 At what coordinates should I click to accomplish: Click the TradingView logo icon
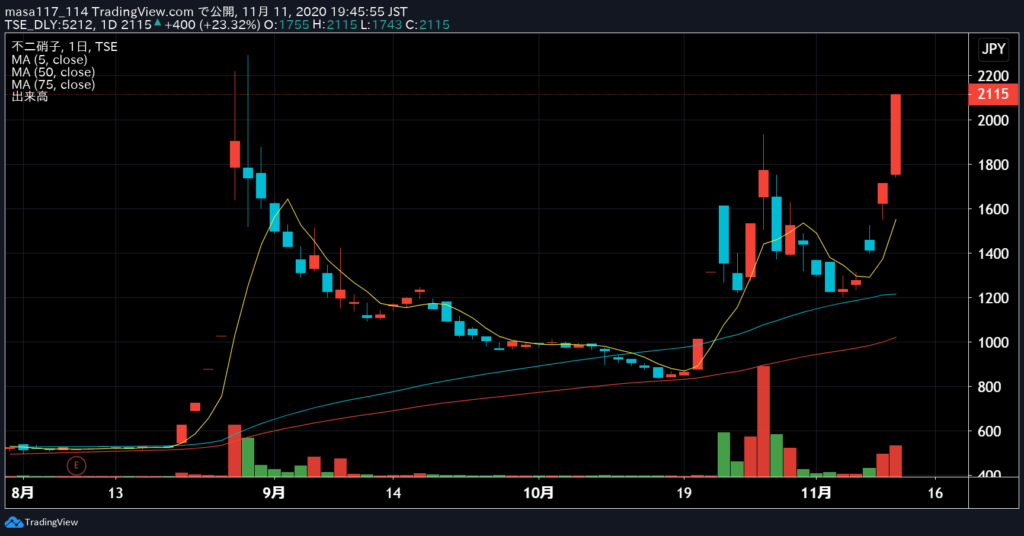click(13, 522)
